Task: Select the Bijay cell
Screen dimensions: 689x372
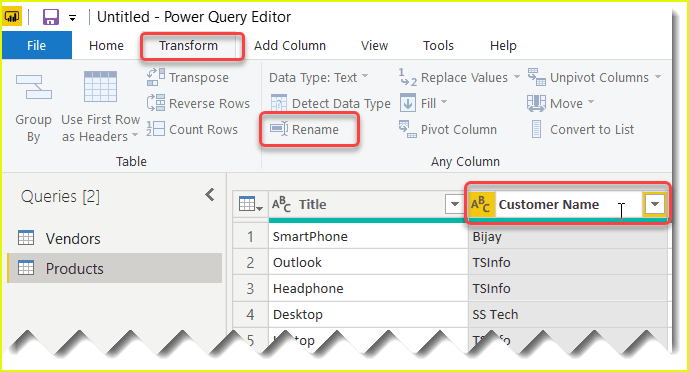Action: 568,236
